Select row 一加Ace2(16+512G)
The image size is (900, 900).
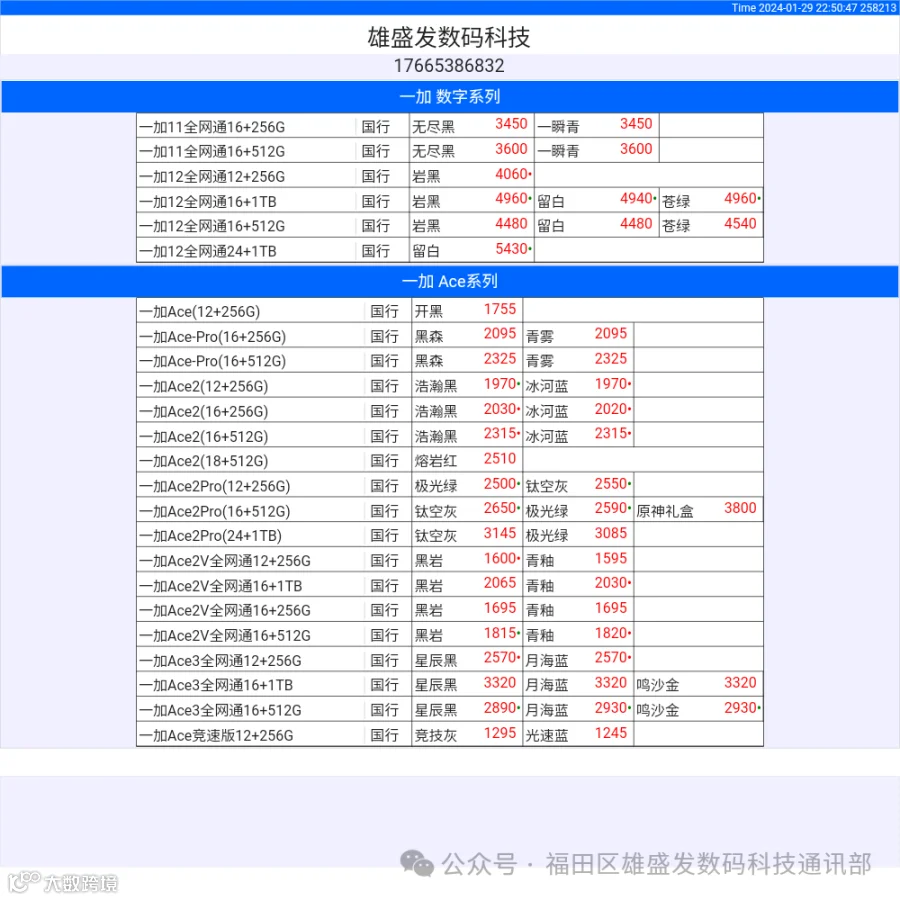[x=450, y=435]
